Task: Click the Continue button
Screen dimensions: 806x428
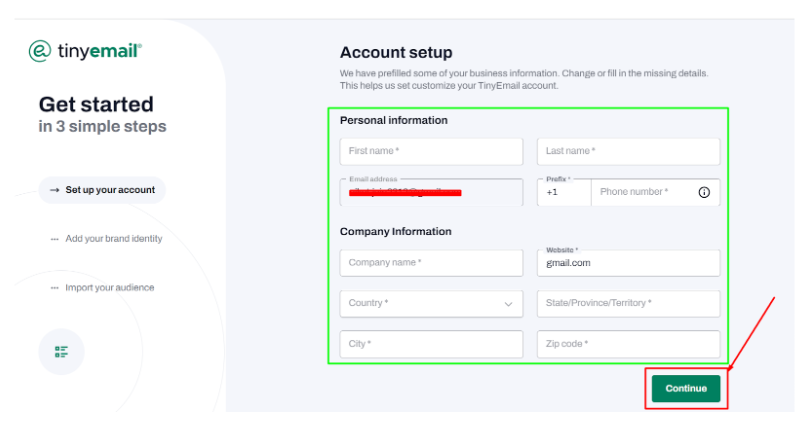Action: (686, 388)
